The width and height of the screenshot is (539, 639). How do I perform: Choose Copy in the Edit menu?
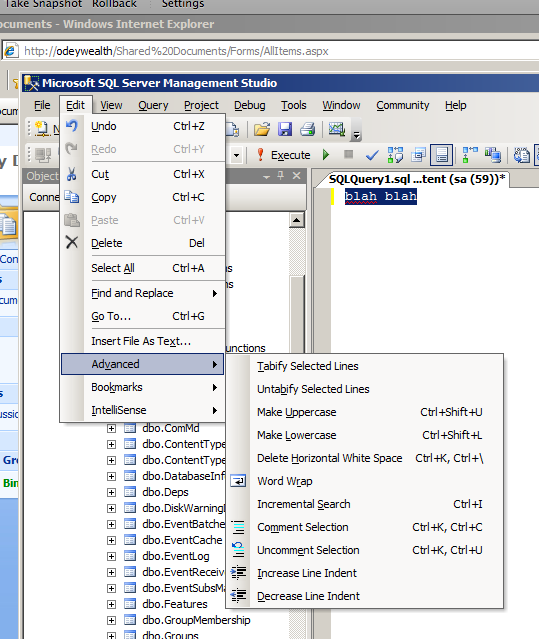[143, 197]
